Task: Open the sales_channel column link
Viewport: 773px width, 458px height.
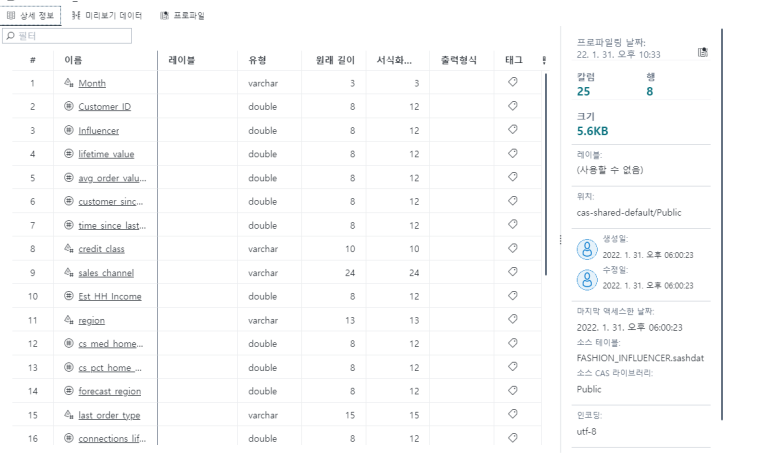Action: point(106,273)
